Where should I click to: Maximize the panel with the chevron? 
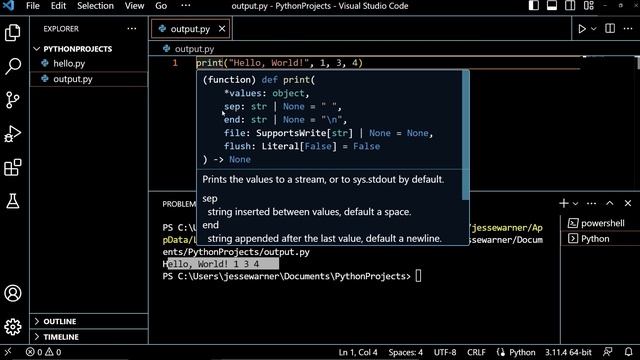[610, 203]
